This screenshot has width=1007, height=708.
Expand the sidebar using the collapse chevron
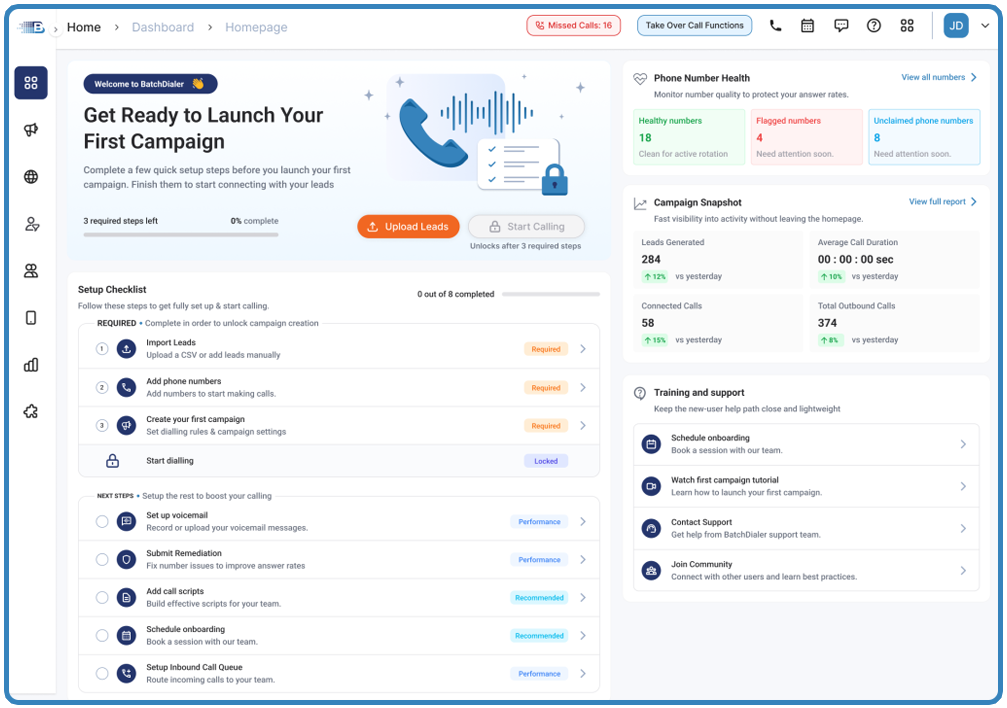[56, 29]
